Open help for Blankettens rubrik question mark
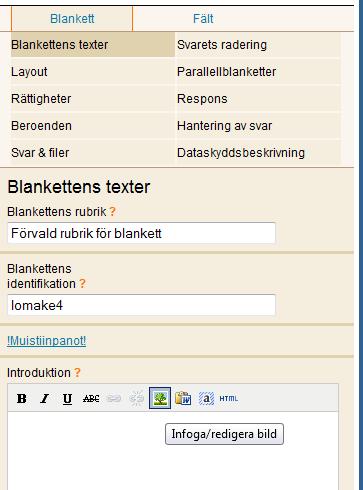Viewport: 363px width, 490px height. [113, 212]
